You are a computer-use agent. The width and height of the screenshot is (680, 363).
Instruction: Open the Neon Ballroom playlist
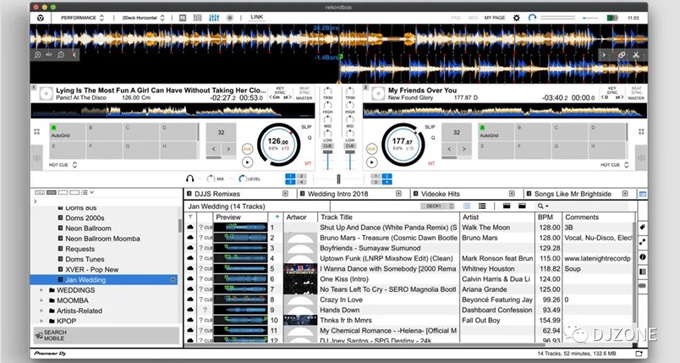pos(88,228)
